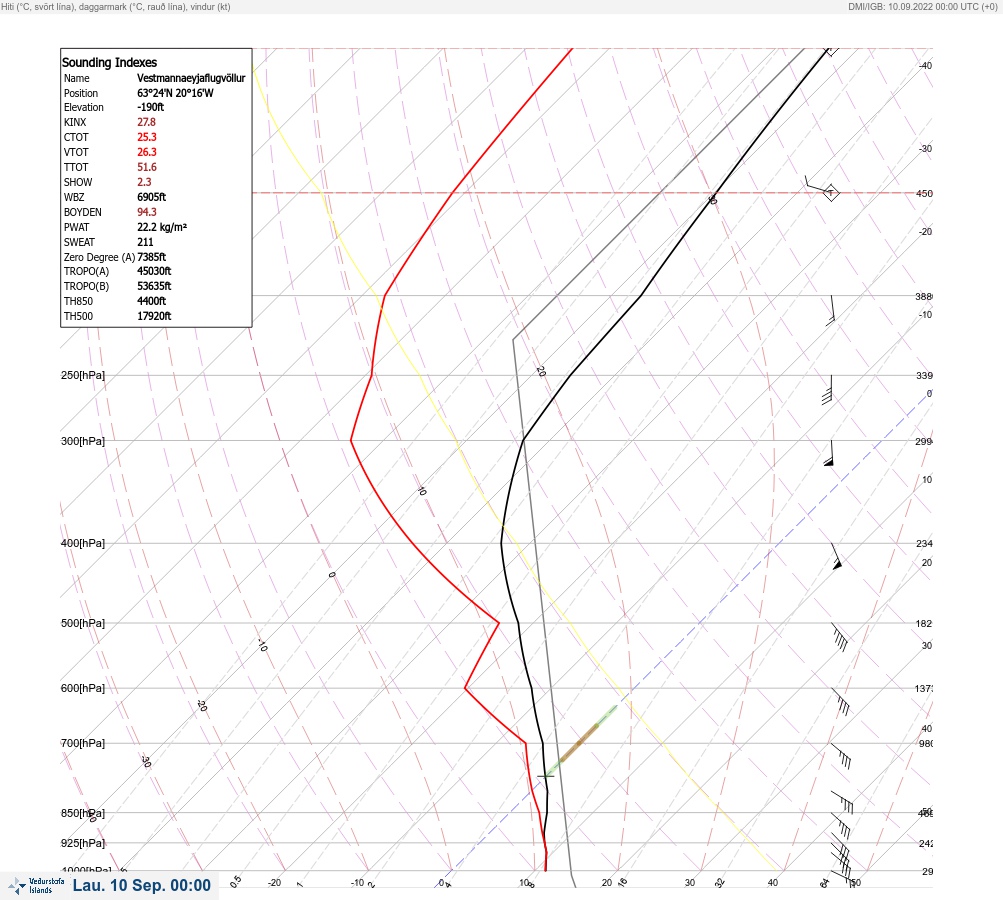Click the KINX value 27.8

146,122
